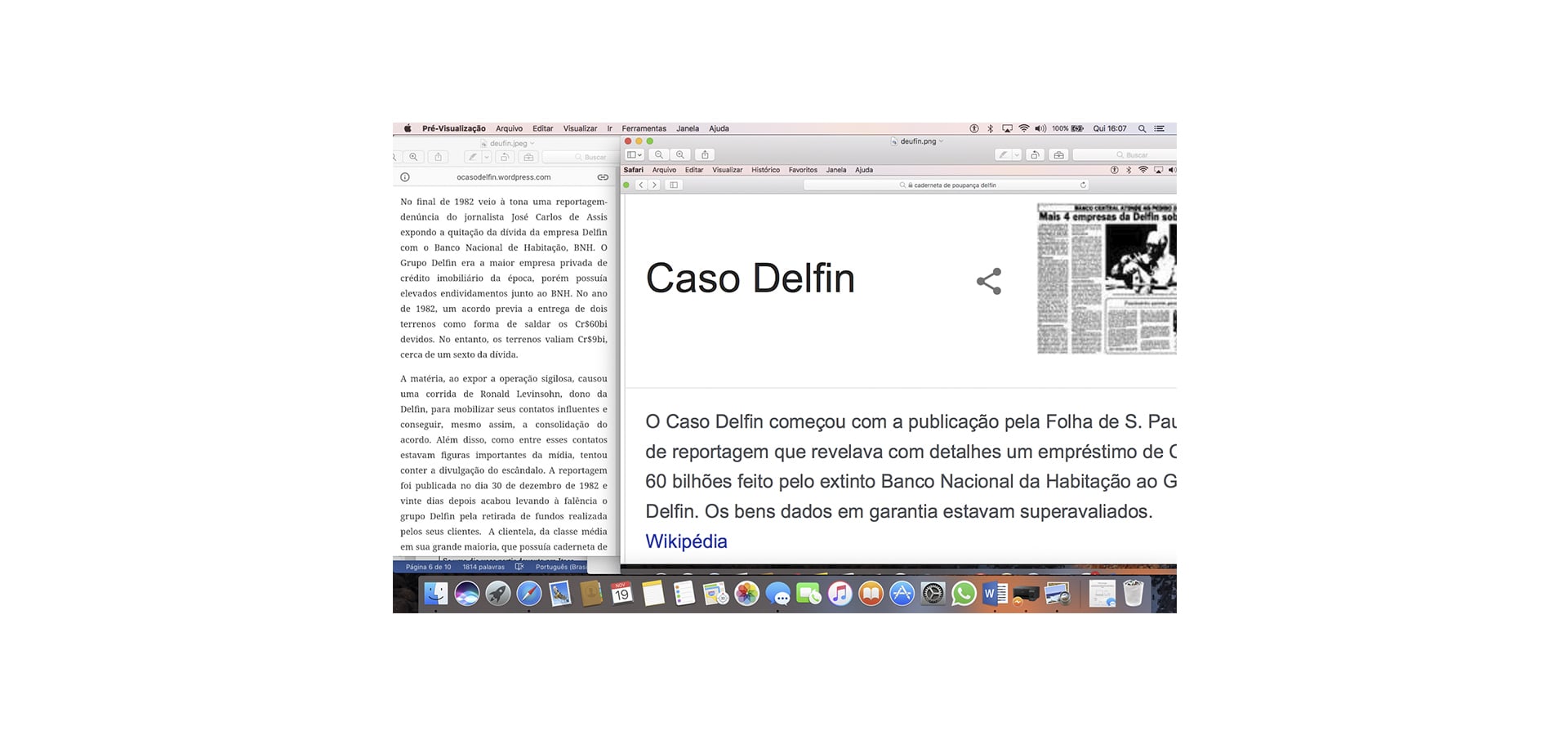Click the Qui 16:07 clock
Image resolution: width=1568 pixels, height=735 pixels.
1110,129
